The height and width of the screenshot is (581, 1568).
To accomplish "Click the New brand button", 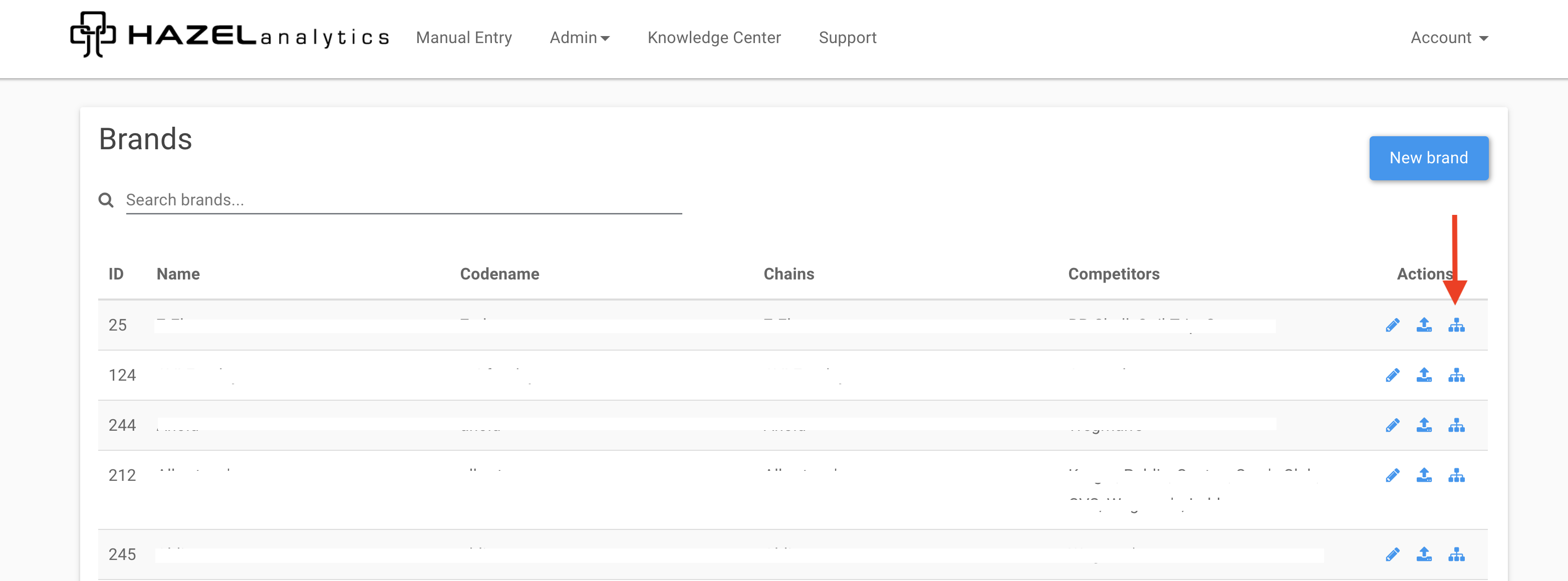I will tap(1428, 158).
